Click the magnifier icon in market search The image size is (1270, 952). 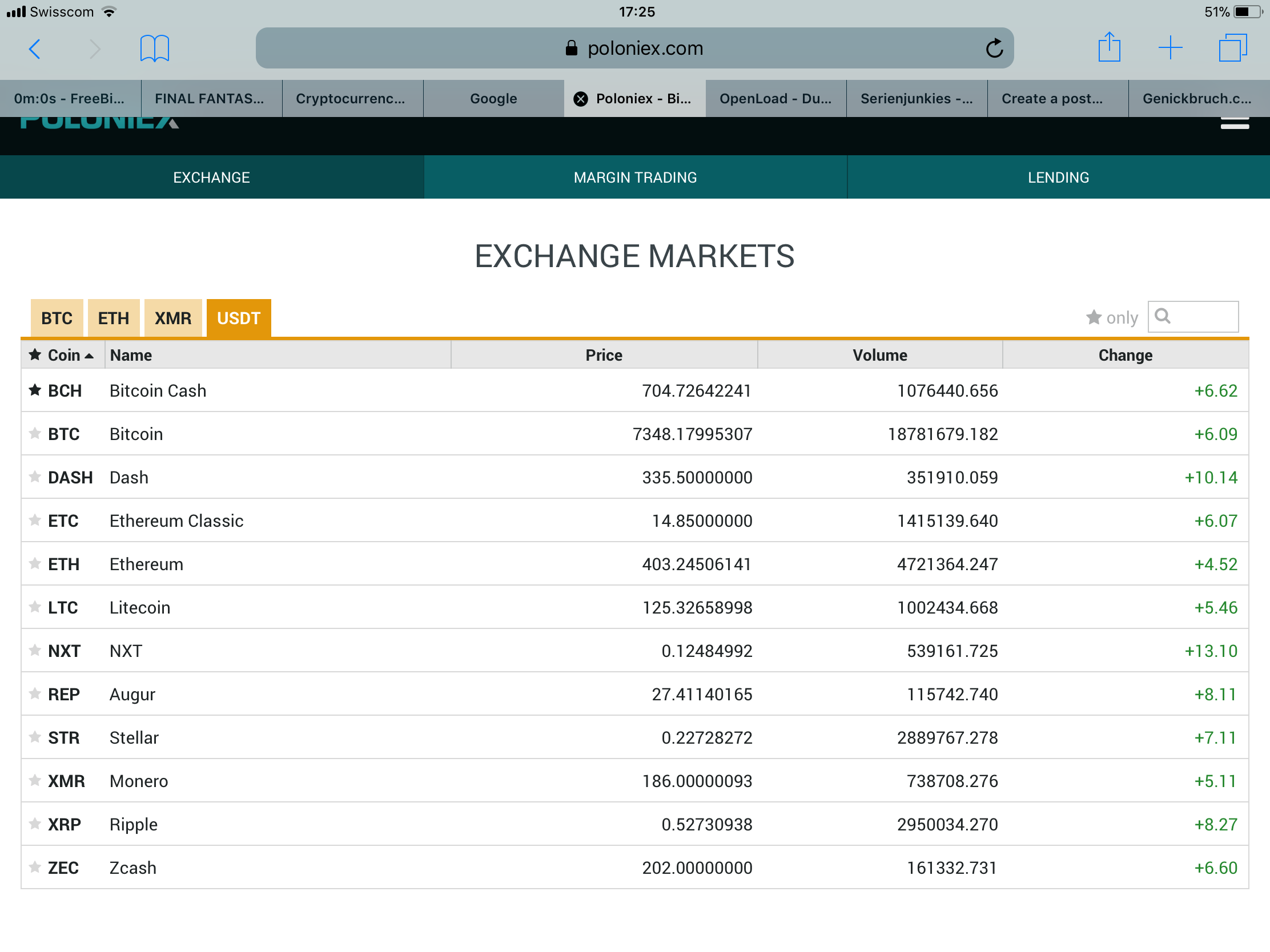coord(1162,316)
